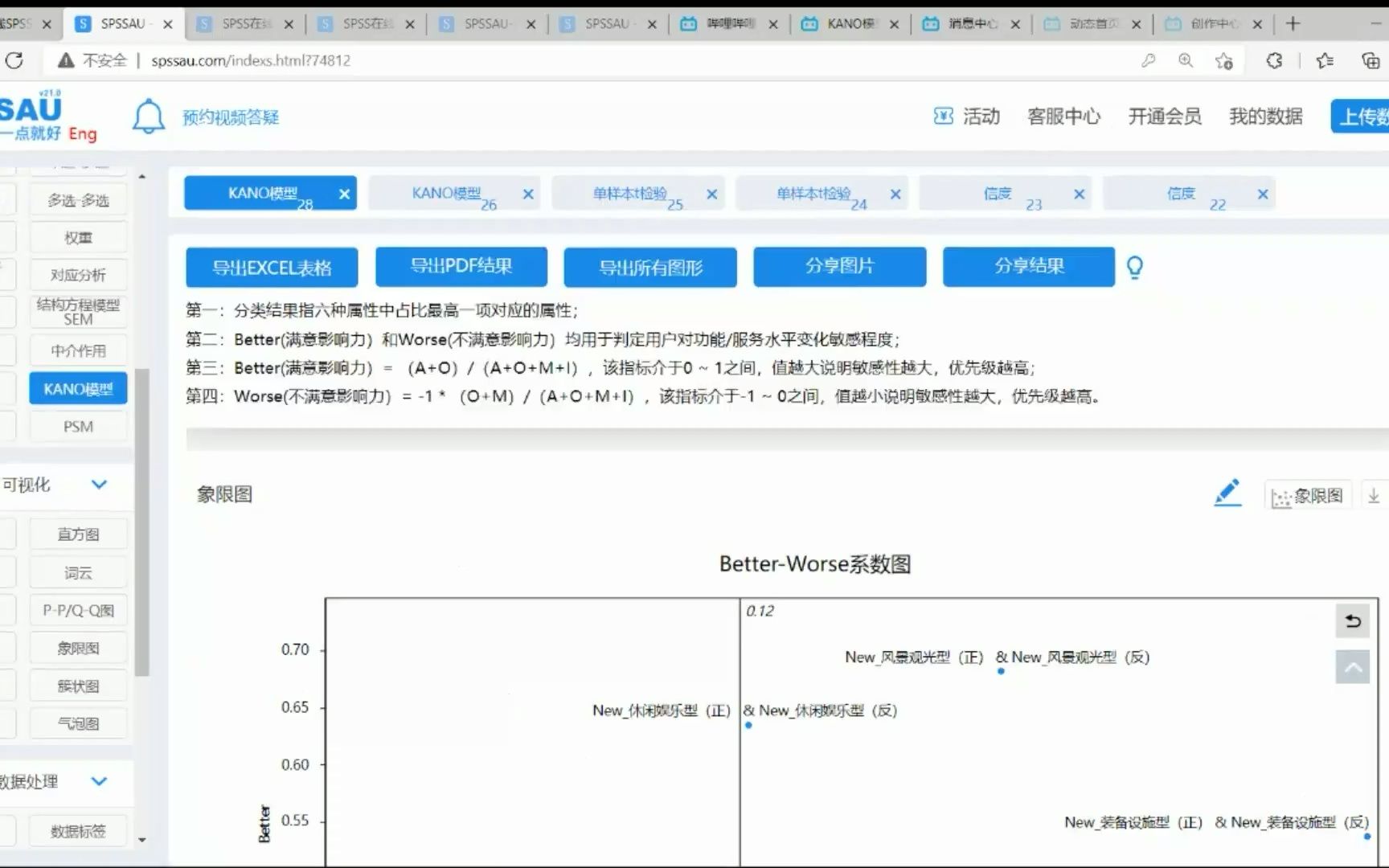Select P-P/Q-Q图 in sidebar
1389x868 pixels.
(x=78, y=611)
